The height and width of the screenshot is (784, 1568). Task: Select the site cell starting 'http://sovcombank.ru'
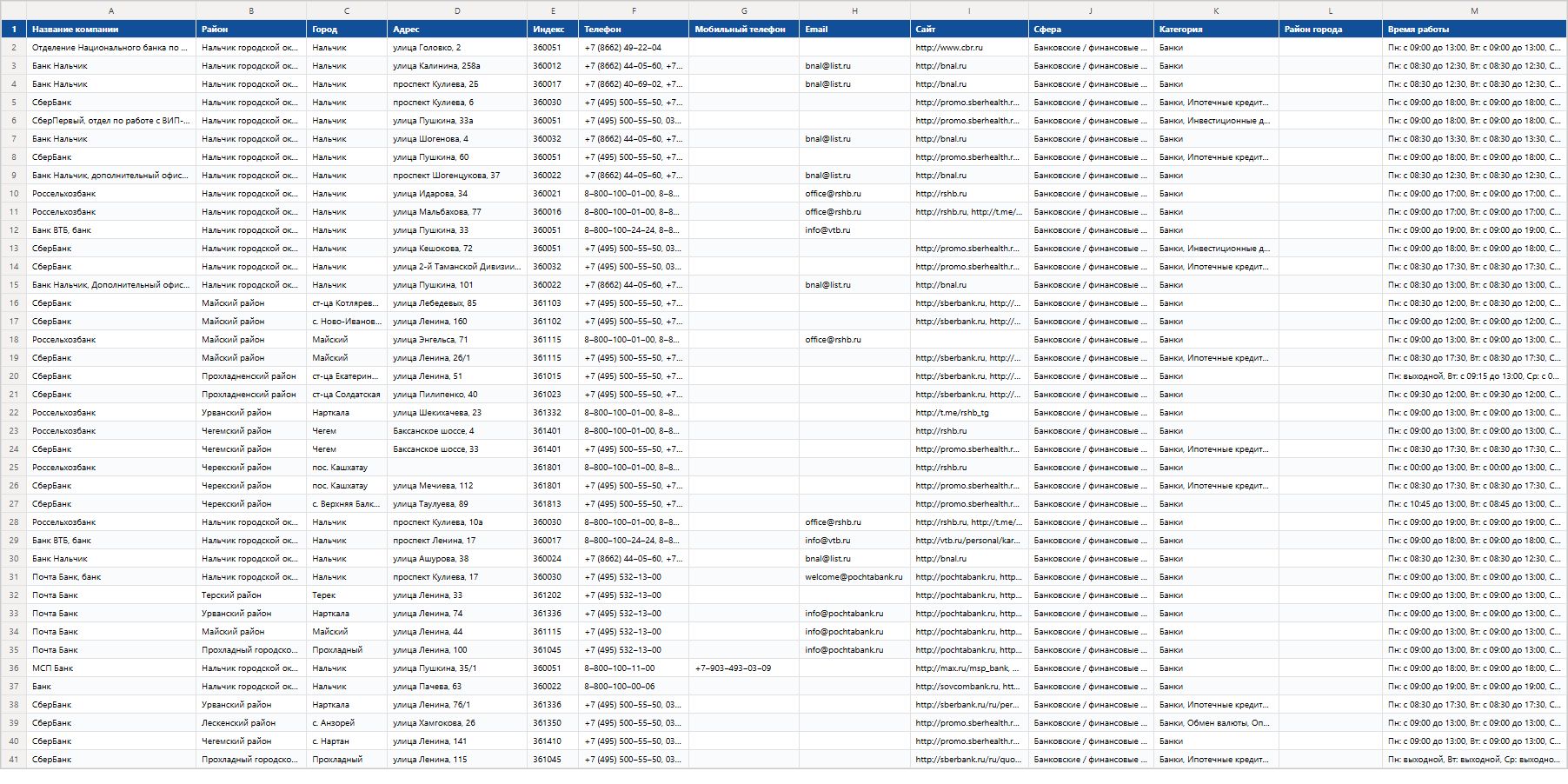coord(969,687)
